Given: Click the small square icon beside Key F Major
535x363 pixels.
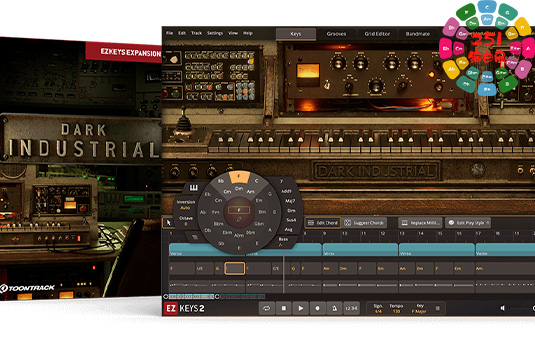Looking at the screenshot, I should pos(438,308).
